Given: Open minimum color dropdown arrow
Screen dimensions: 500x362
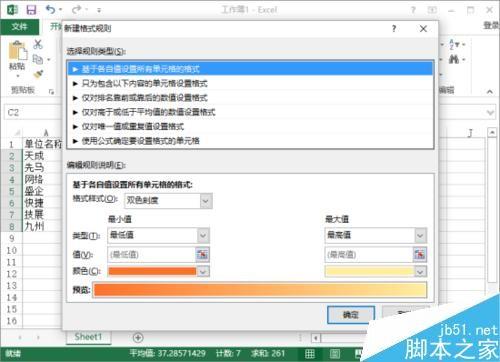Looking at the screenshot, I should (x=203, y=272).
